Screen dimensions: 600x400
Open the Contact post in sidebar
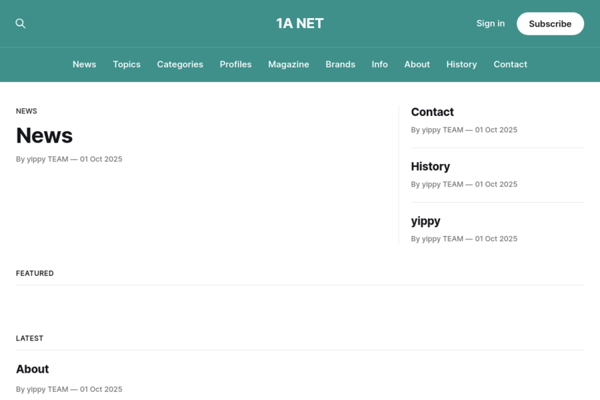[x=432, y=112]
